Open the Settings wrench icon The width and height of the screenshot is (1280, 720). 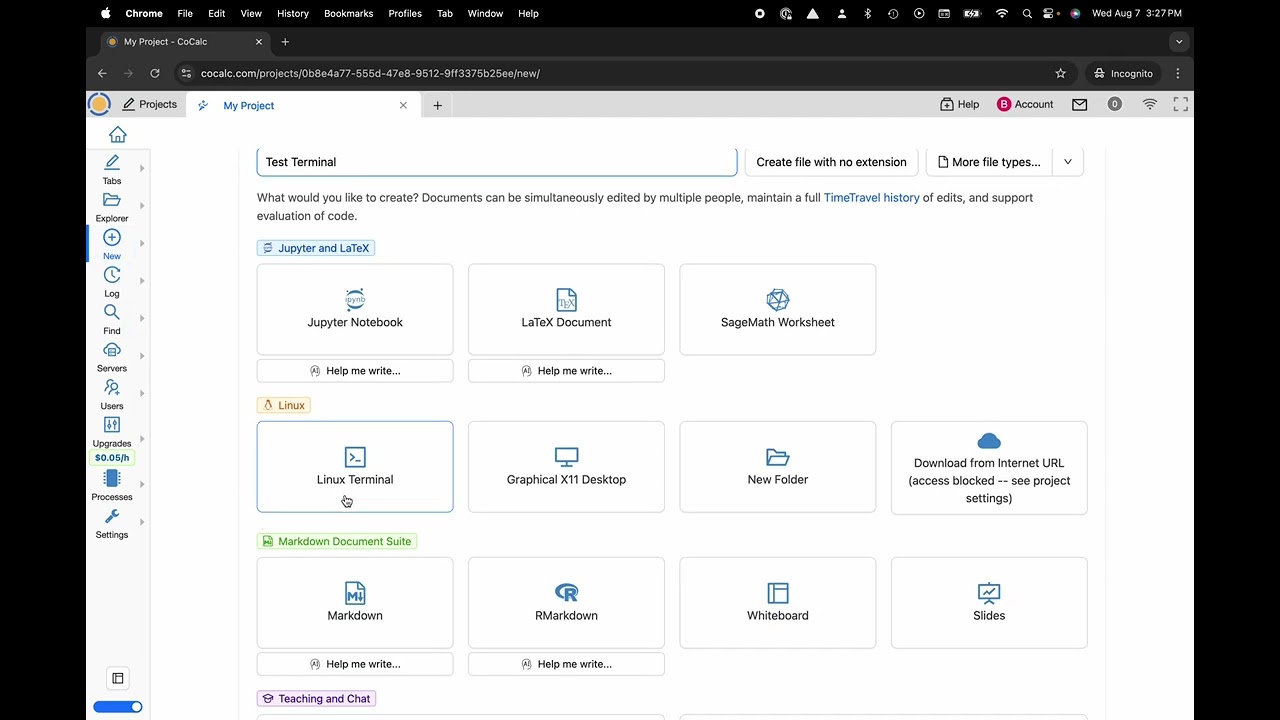pos(112,517)
